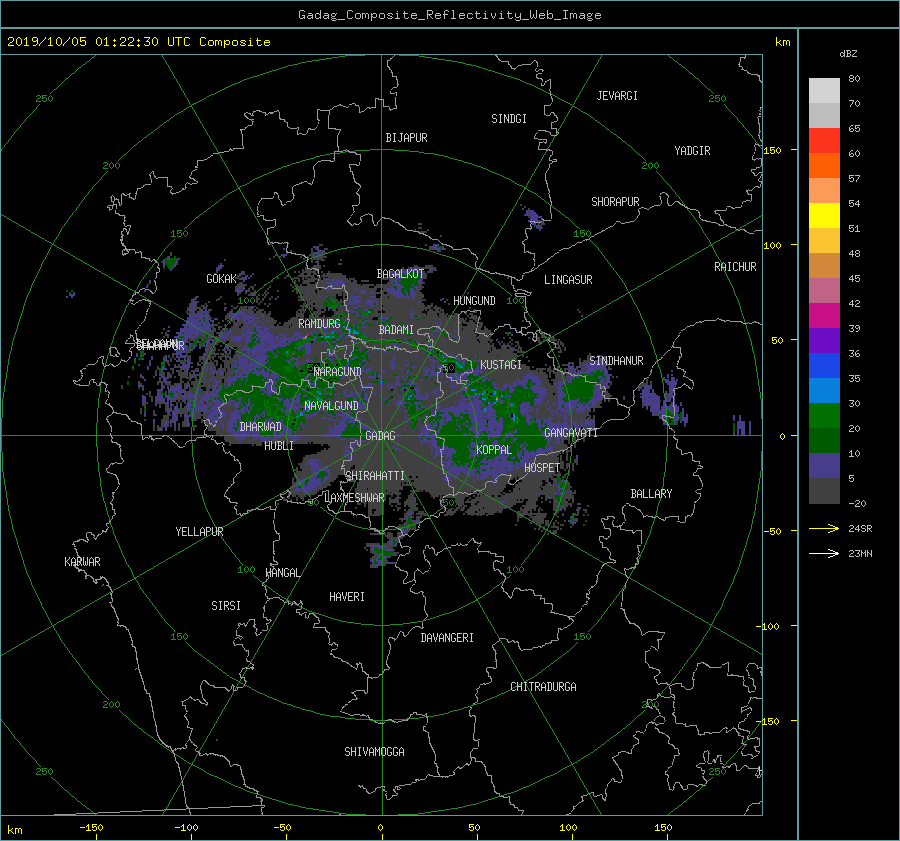Click the YELLAPUR city label
This screenshot has height=841, width=900.
199,532
